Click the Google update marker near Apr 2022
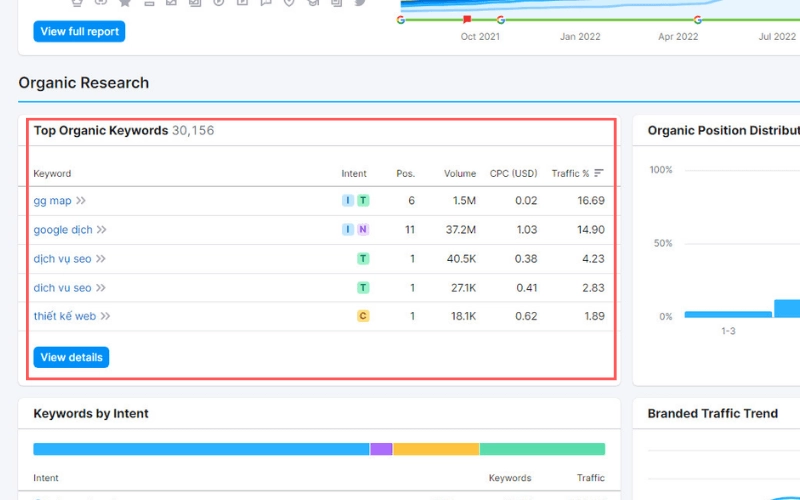Image resolution: width=800 pixels, height=500 pixels. point(697,20)
